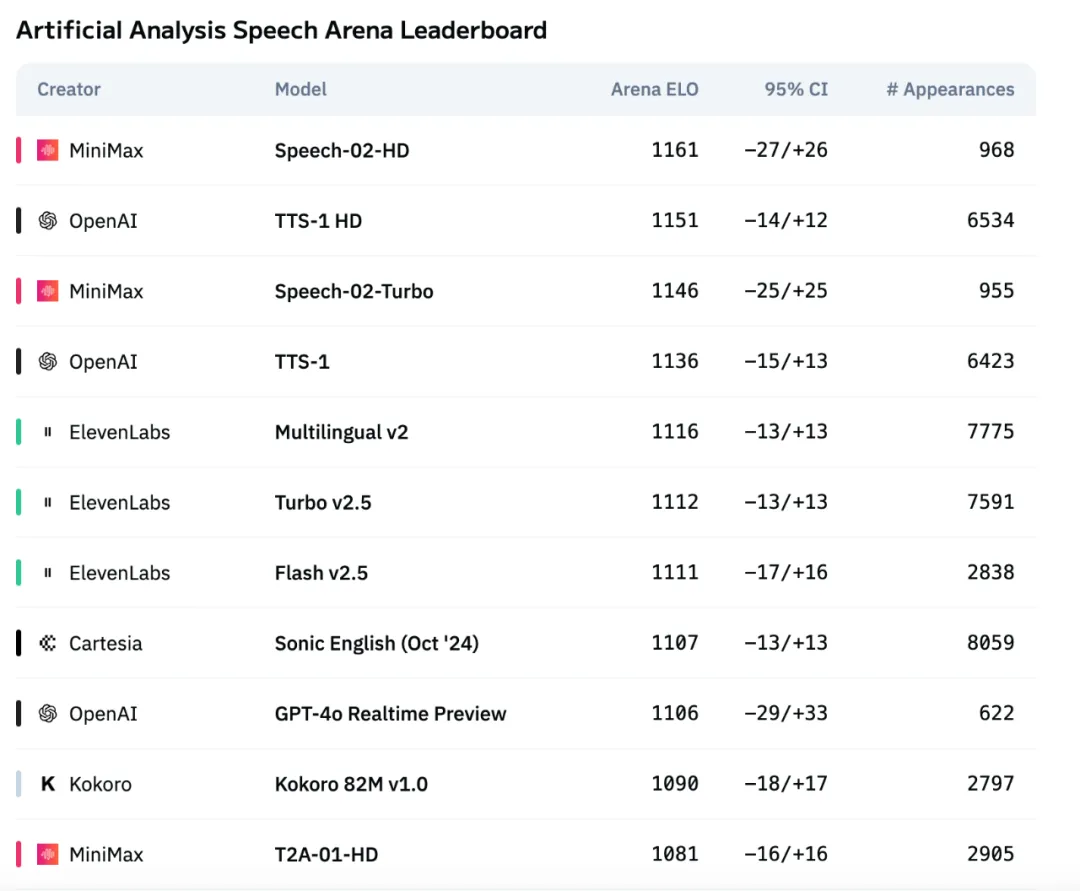Click the ElevenLabs logo beside Flash v2.5
This screenshot has width=1080, height=891.
[x=48, y=573]
